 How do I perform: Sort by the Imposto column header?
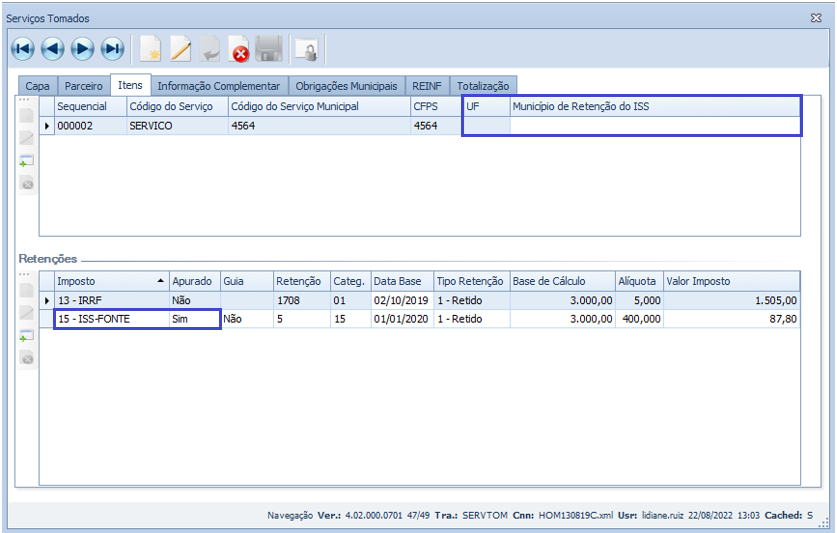(105, 281)
